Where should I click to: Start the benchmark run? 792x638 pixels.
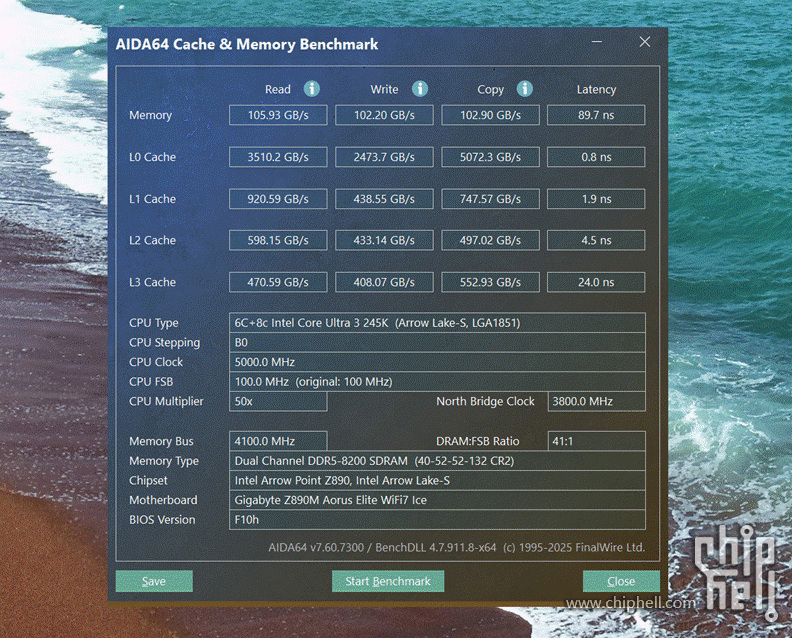tap(388, 581)
